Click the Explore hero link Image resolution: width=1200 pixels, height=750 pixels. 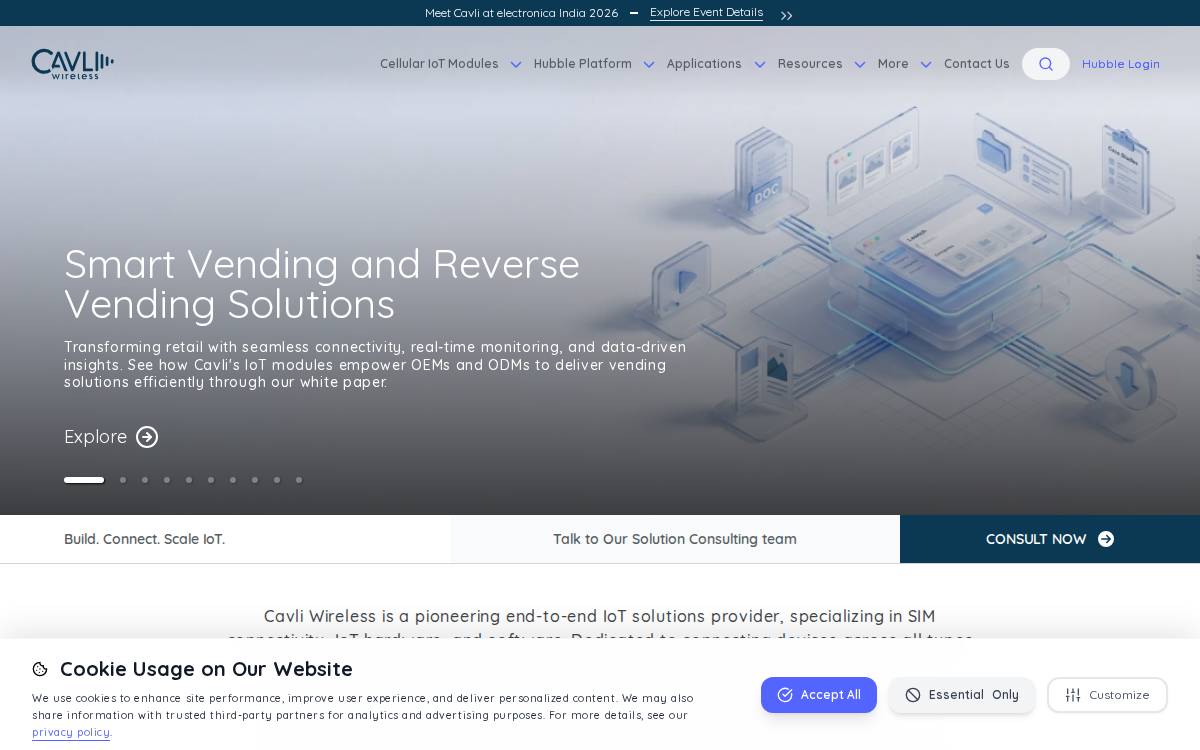click(x=111, y=437)
